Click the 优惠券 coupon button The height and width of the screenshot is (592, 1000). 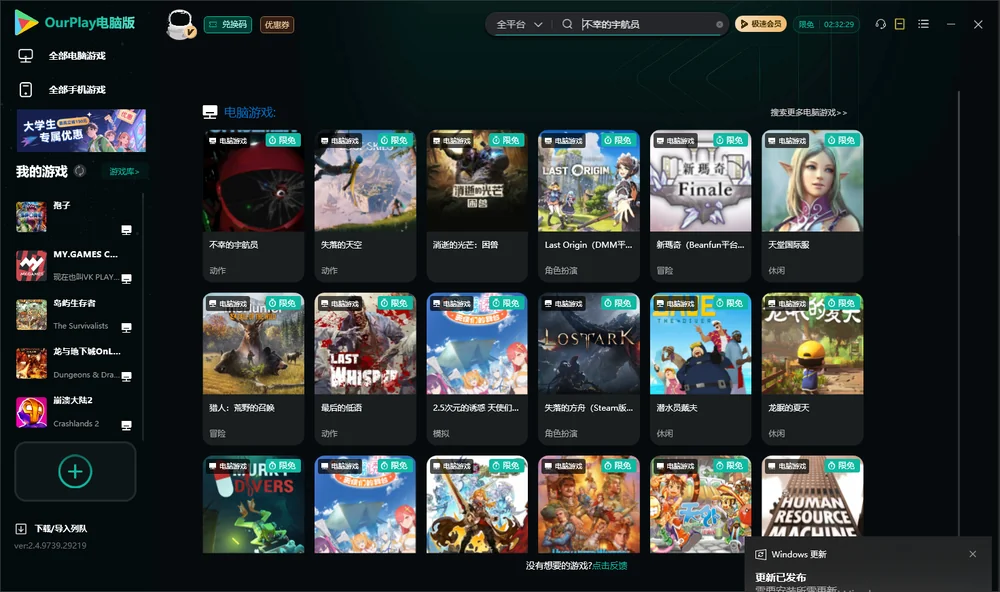coord(277,24)
